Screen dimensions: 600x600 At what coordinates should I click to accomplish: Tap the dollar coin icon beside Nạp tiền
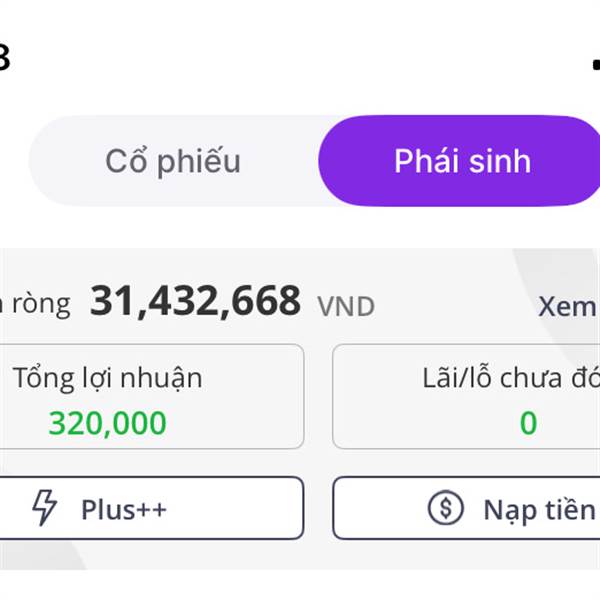pos(445,508)
